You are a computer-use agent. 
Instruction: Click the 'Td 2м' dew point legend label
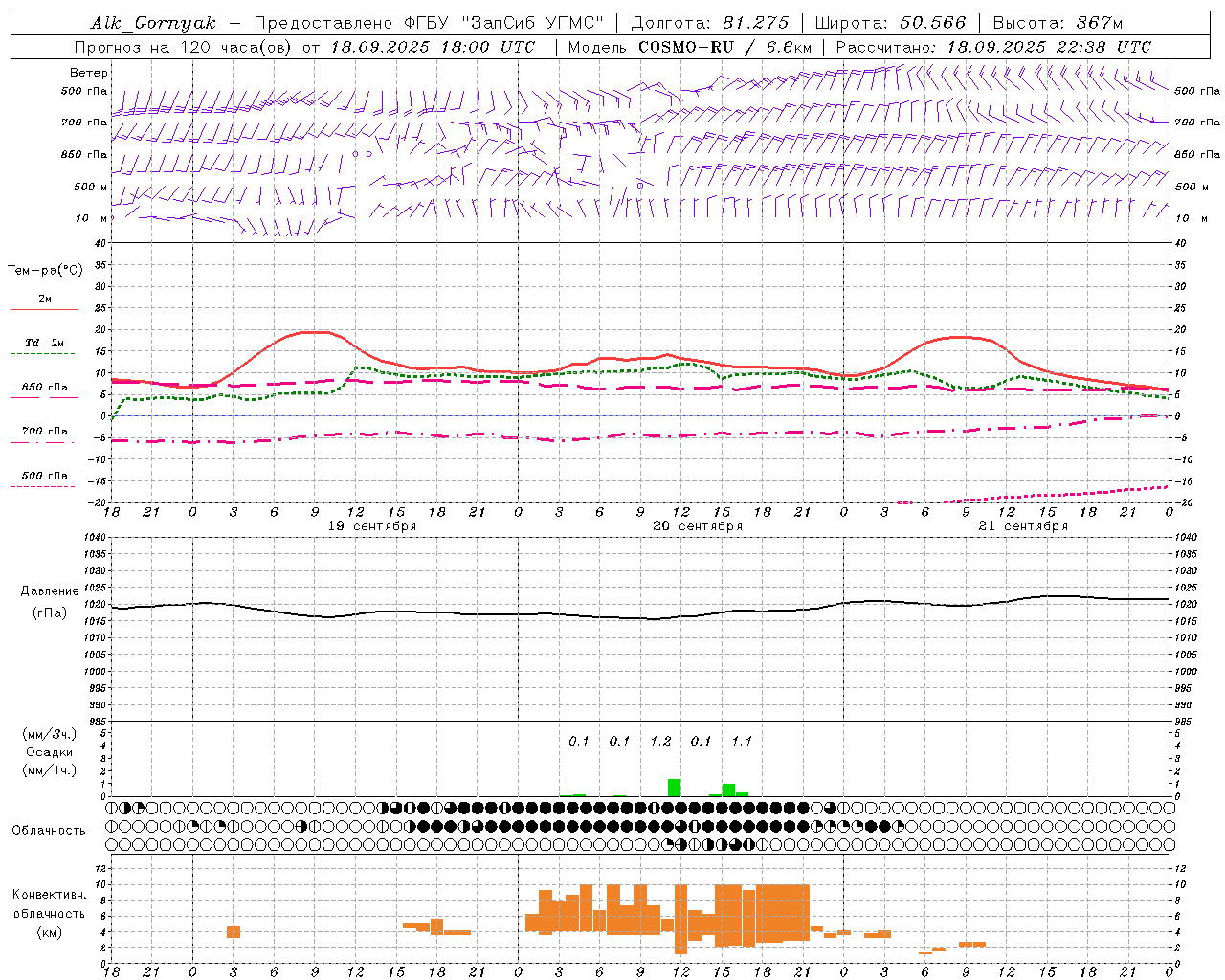coord(44,343)
